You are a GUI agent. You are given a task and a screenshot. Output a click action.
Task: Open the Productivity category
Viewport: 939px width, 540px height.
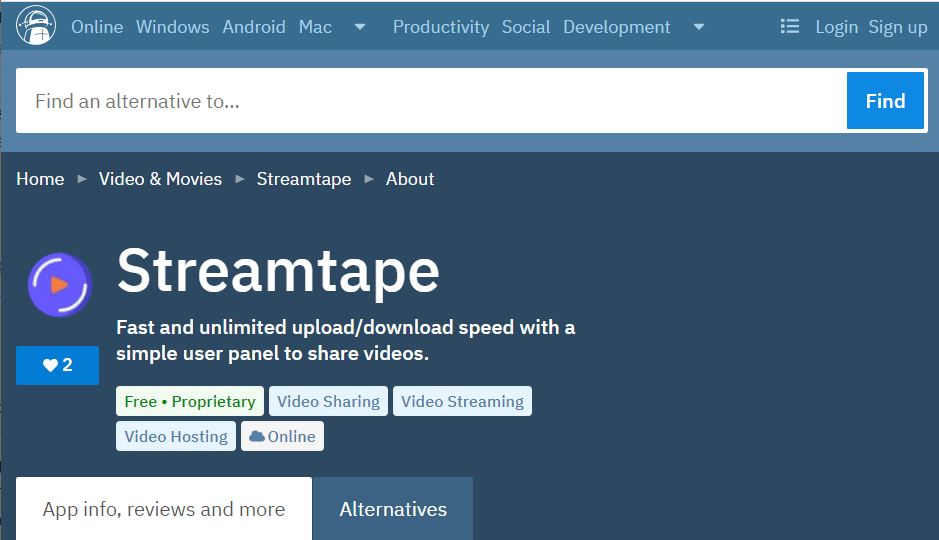pos(441,27)
